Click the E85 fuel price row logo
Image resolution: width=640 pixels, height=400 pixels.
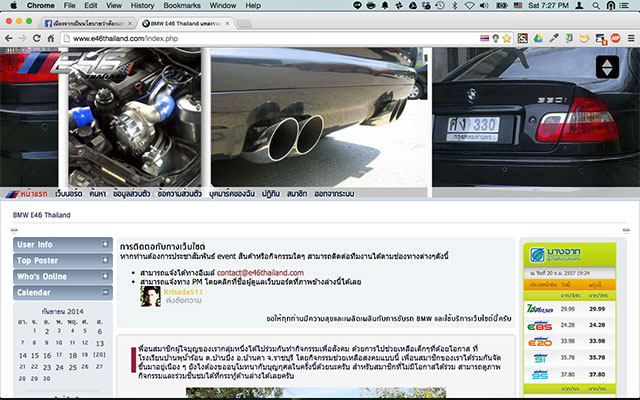(x=540, y=325)
